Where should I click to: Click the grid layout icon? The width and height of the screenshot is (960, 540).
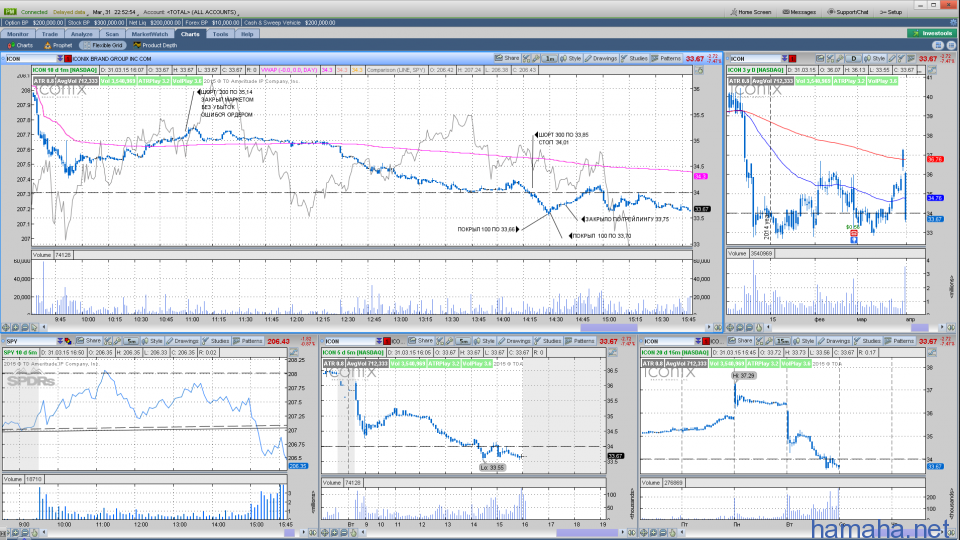point(938,45)
